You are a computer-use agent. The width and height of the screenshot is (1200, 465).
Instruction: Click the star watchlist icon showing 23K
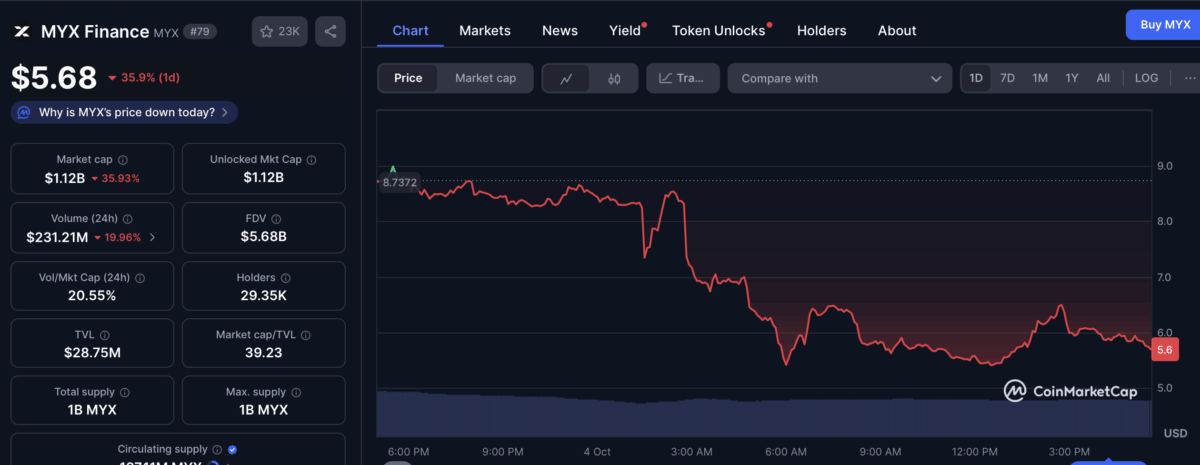tap(279, 32)
